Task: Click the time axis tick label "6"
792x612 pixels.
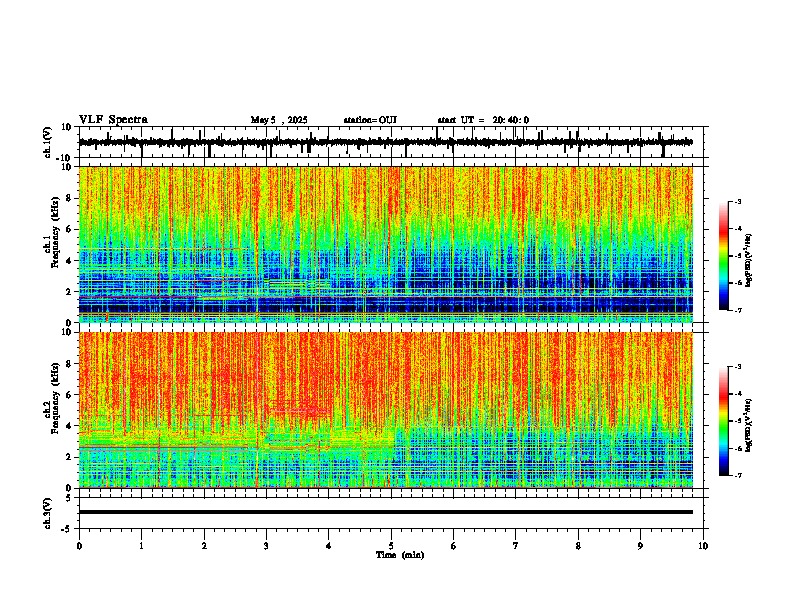Action: 454,546
